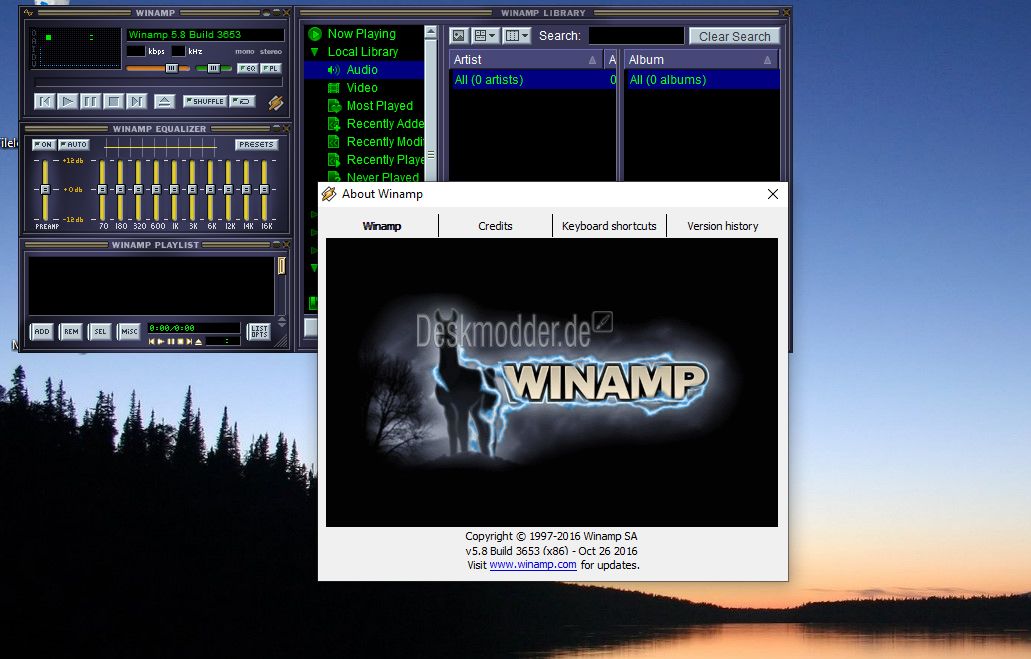
Task: Click the 1K equalizer band slider
Action: (x=174, y=189)
